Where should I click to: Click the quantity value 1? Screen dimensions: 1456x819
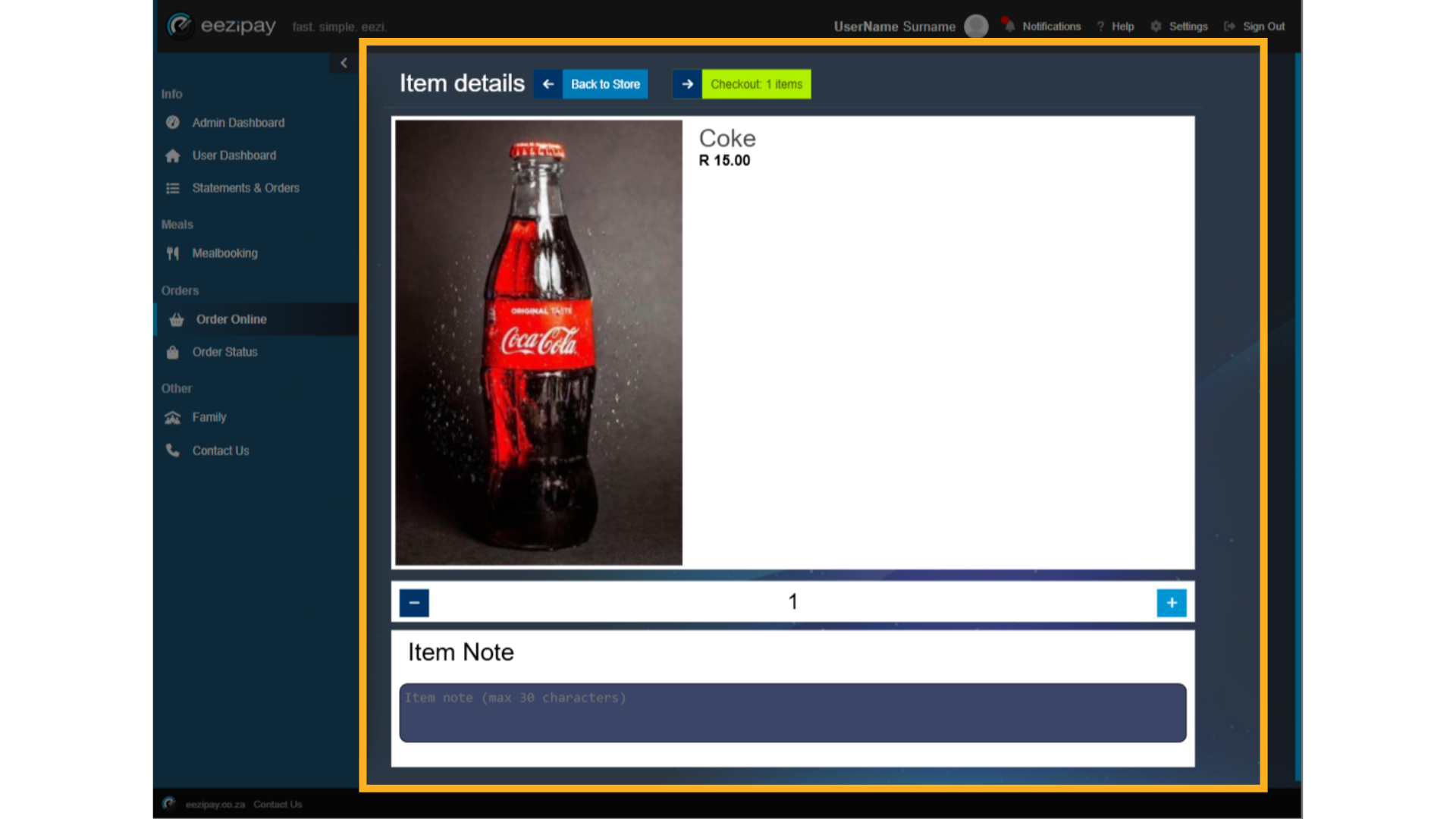click(792, 602)
